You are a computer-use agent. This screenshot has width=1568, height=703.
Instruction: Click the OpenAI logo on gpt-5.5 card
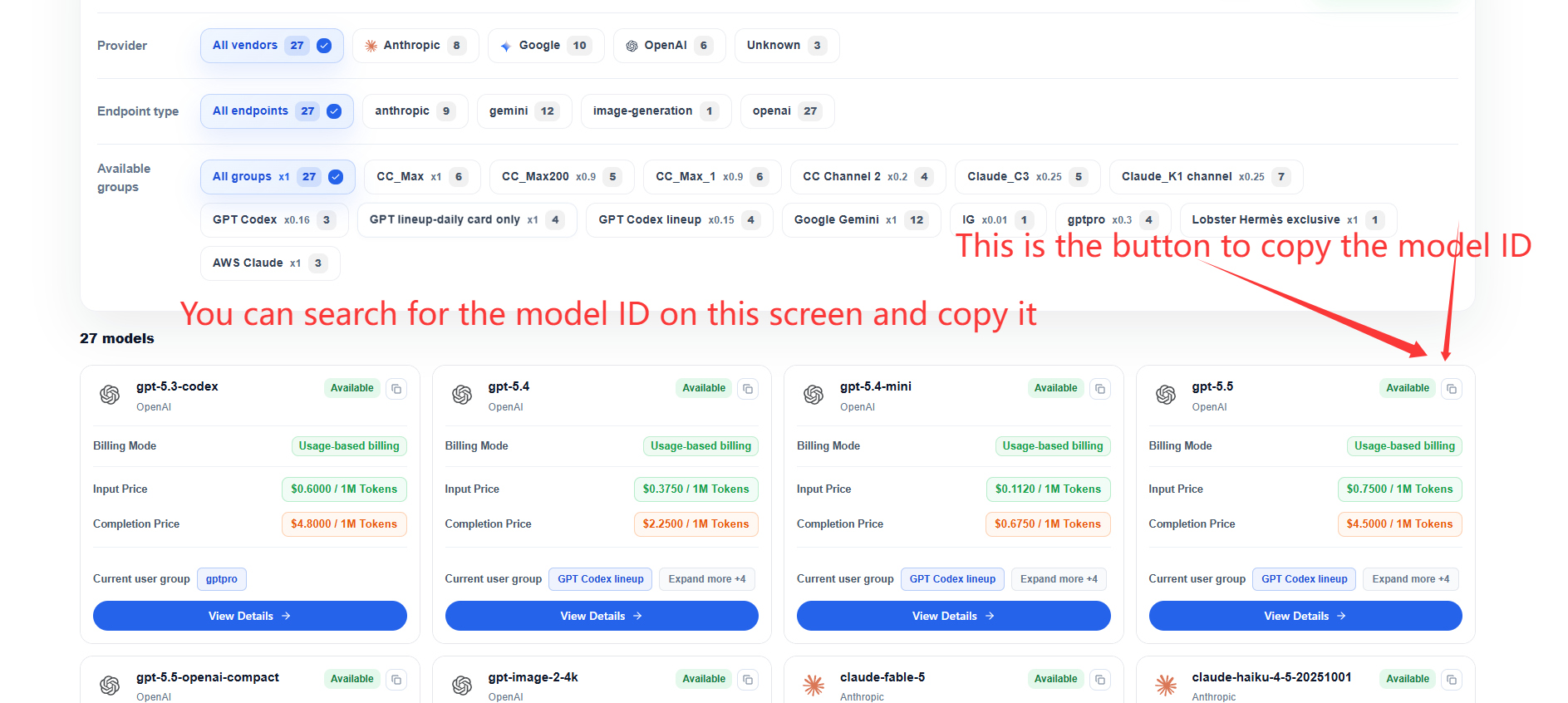click(1166, 395)
